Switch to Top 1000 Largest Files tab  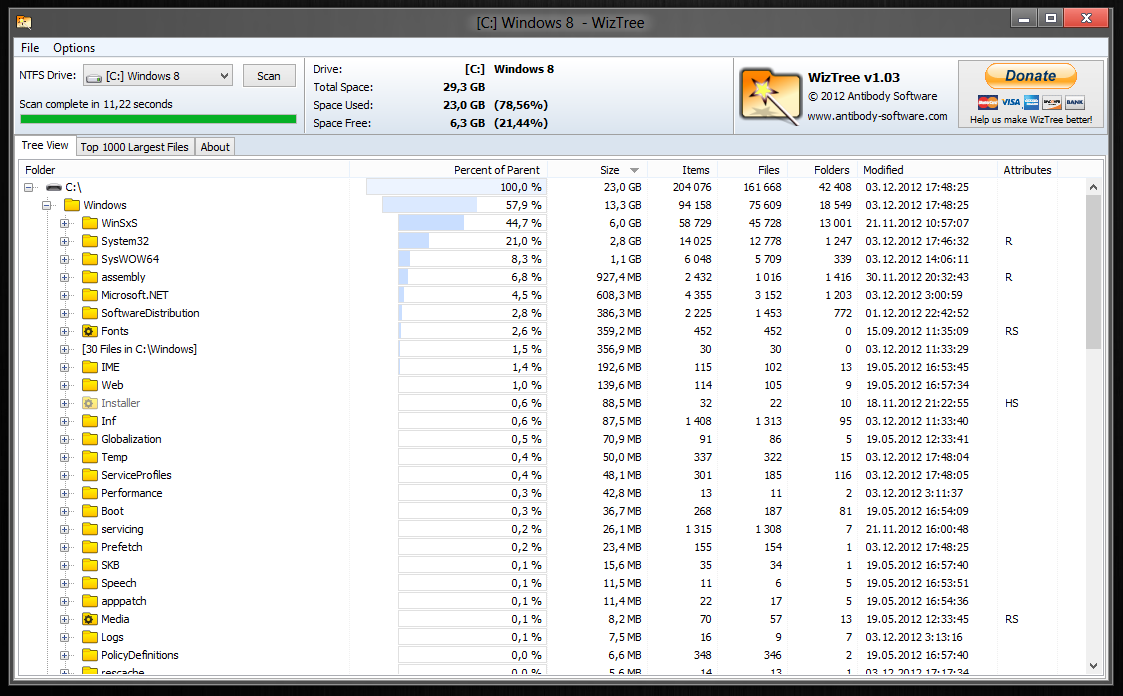[x=135, y=147]
